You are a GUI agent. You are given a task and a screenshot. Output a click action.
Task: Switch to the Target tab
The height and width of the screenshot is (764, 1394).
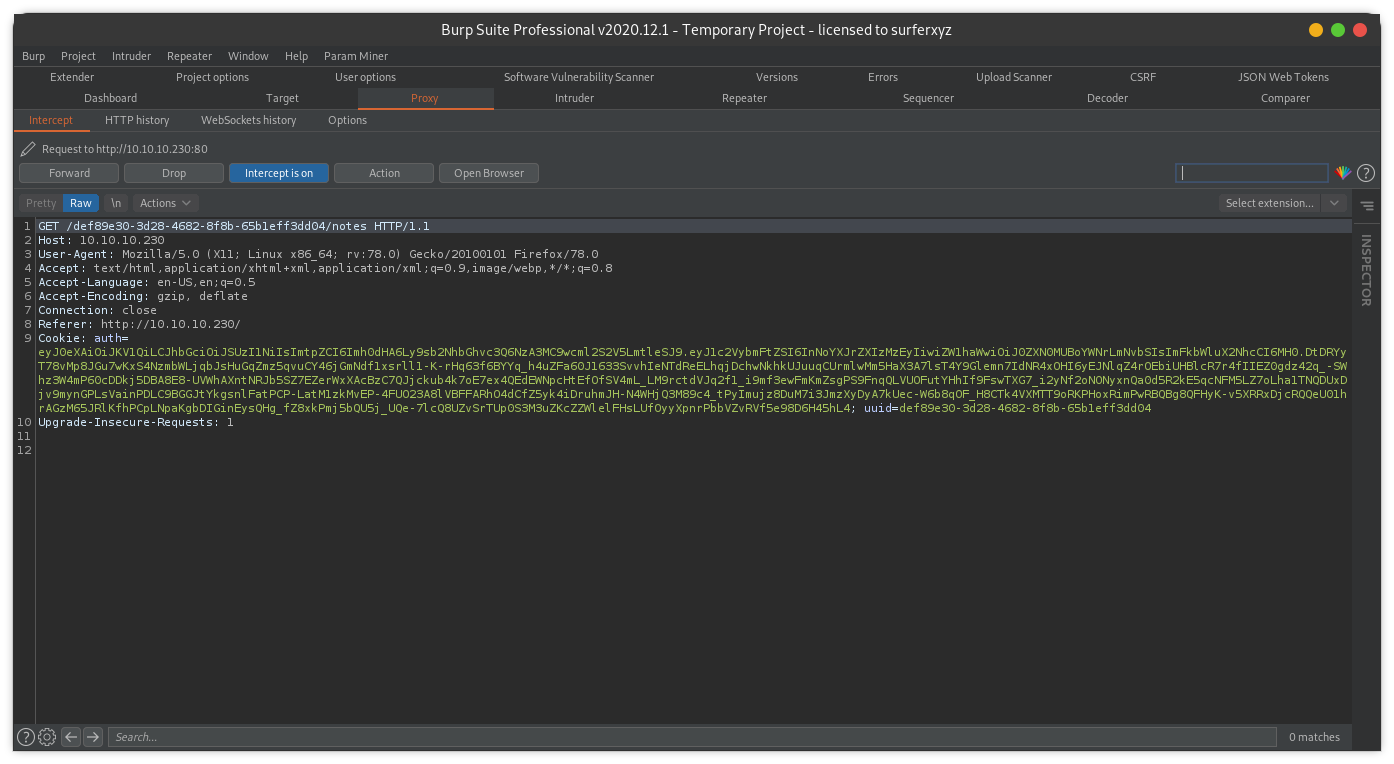coord(282,98)
